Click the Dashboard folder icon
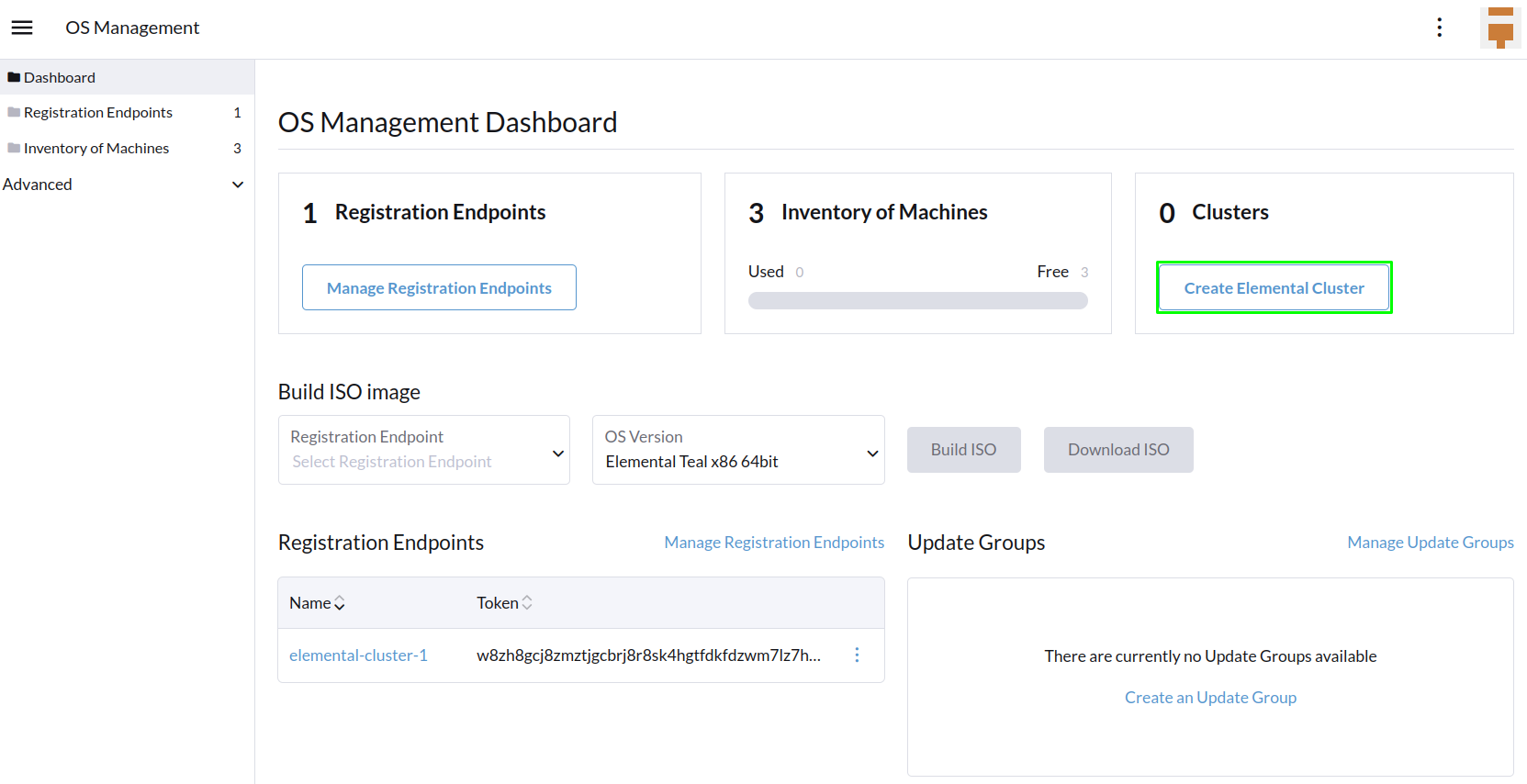The height and width of the screenshot is (784, 1527). point(14,77)
